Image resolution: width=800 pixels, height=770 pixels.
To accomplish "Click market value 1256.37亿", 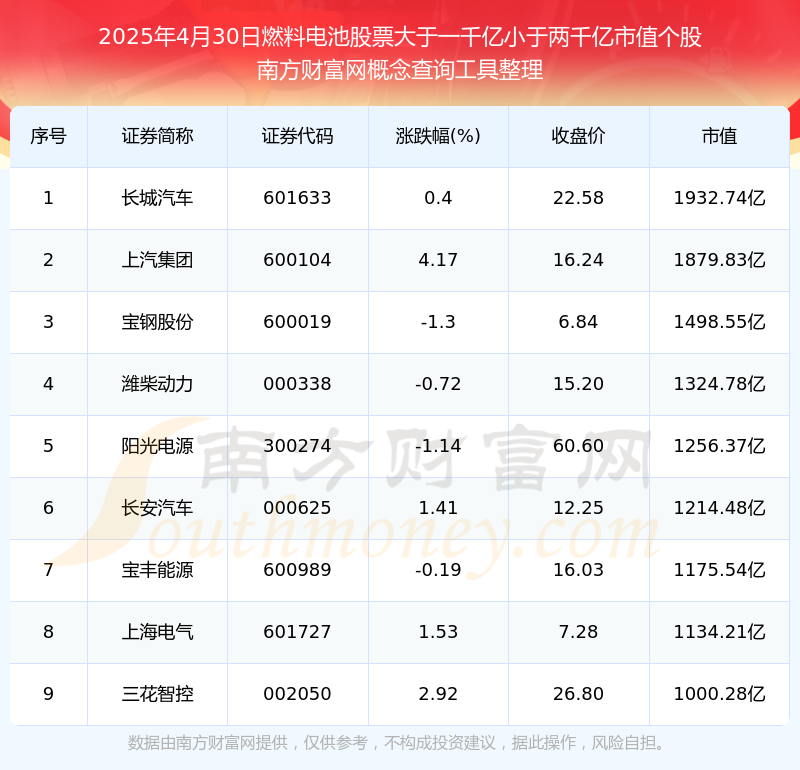I will 719,446.
